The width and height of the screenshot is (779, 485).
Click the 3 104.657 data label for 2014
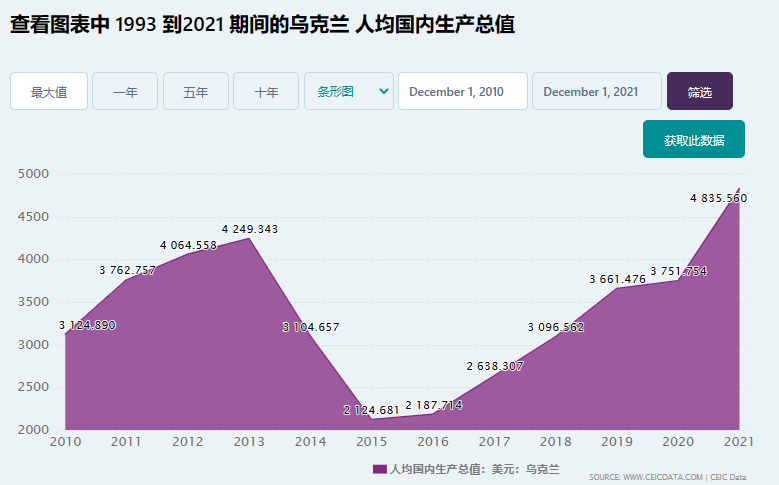coord(311,327)
